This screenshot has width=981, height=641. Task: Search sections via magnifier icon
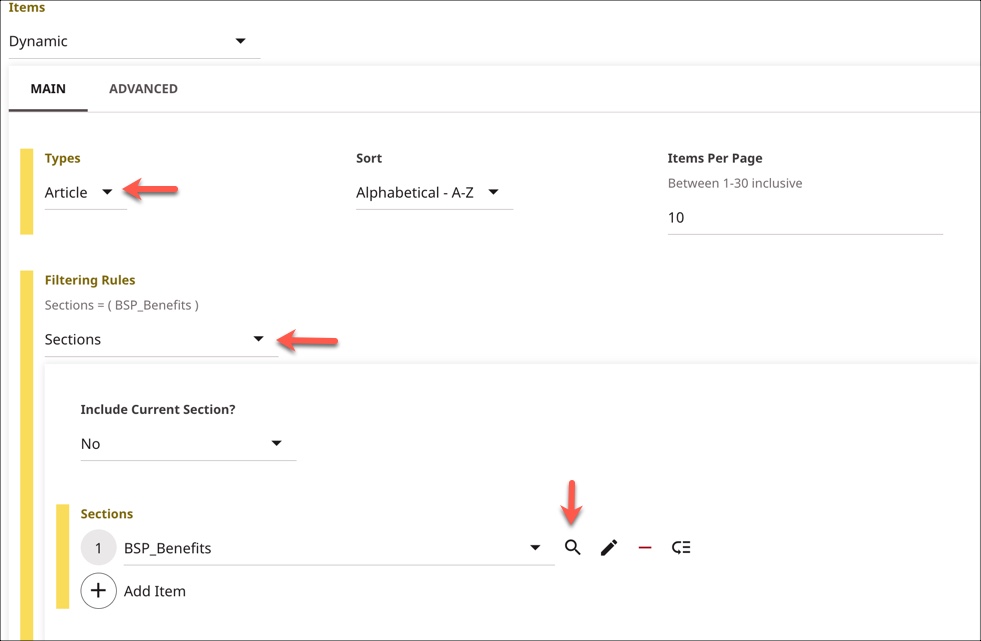572,548
